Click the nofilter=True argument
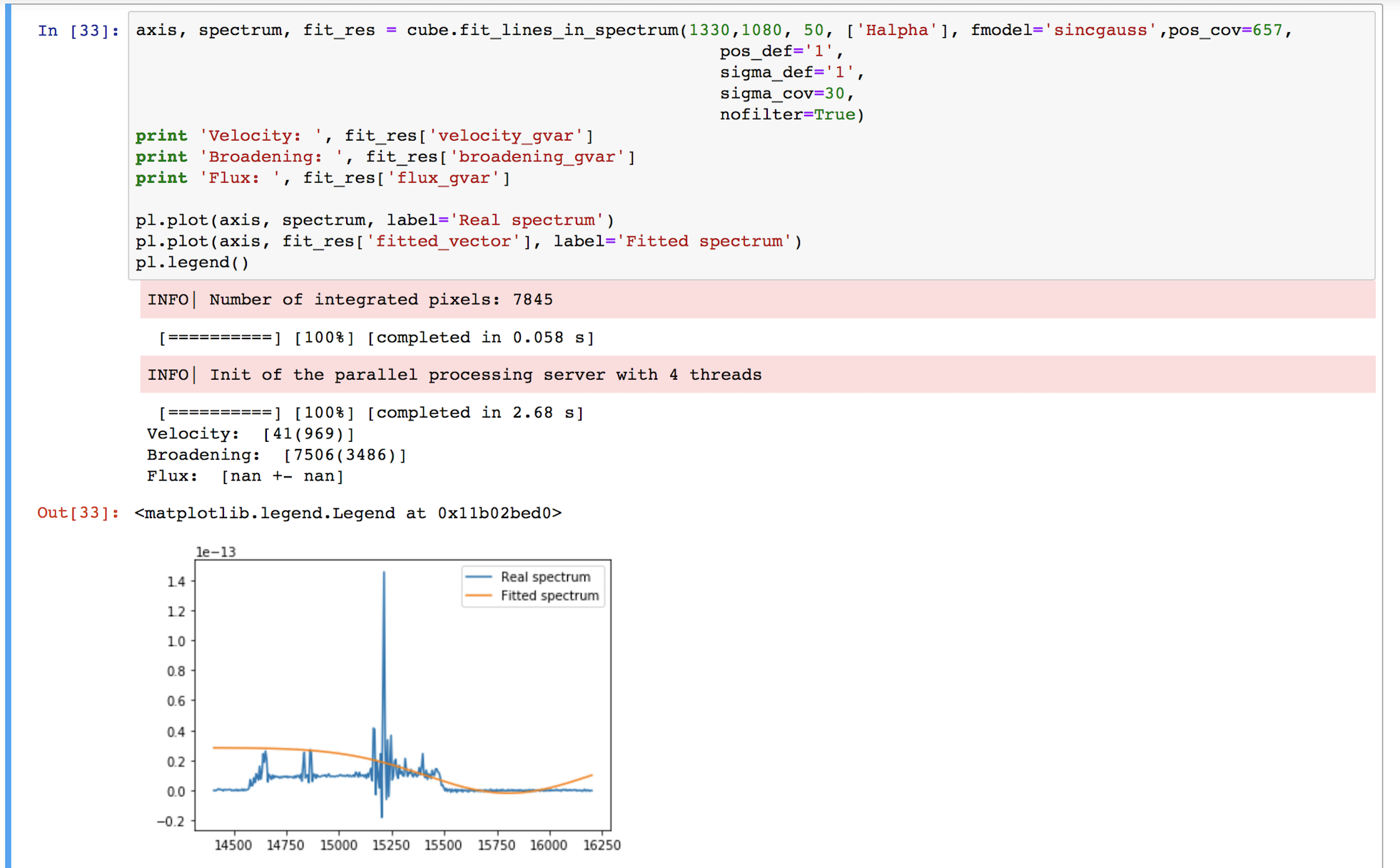 pos(792,115)
